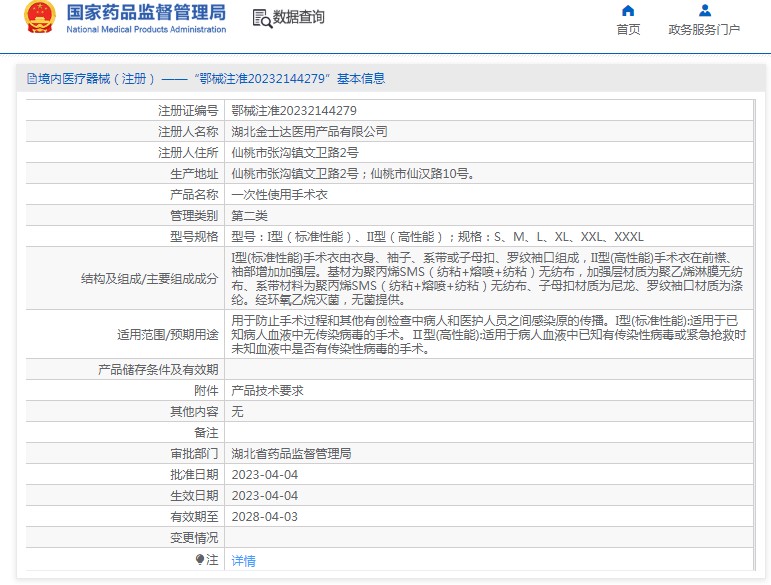Click the 有效期至 label

(x=194, y=517)
